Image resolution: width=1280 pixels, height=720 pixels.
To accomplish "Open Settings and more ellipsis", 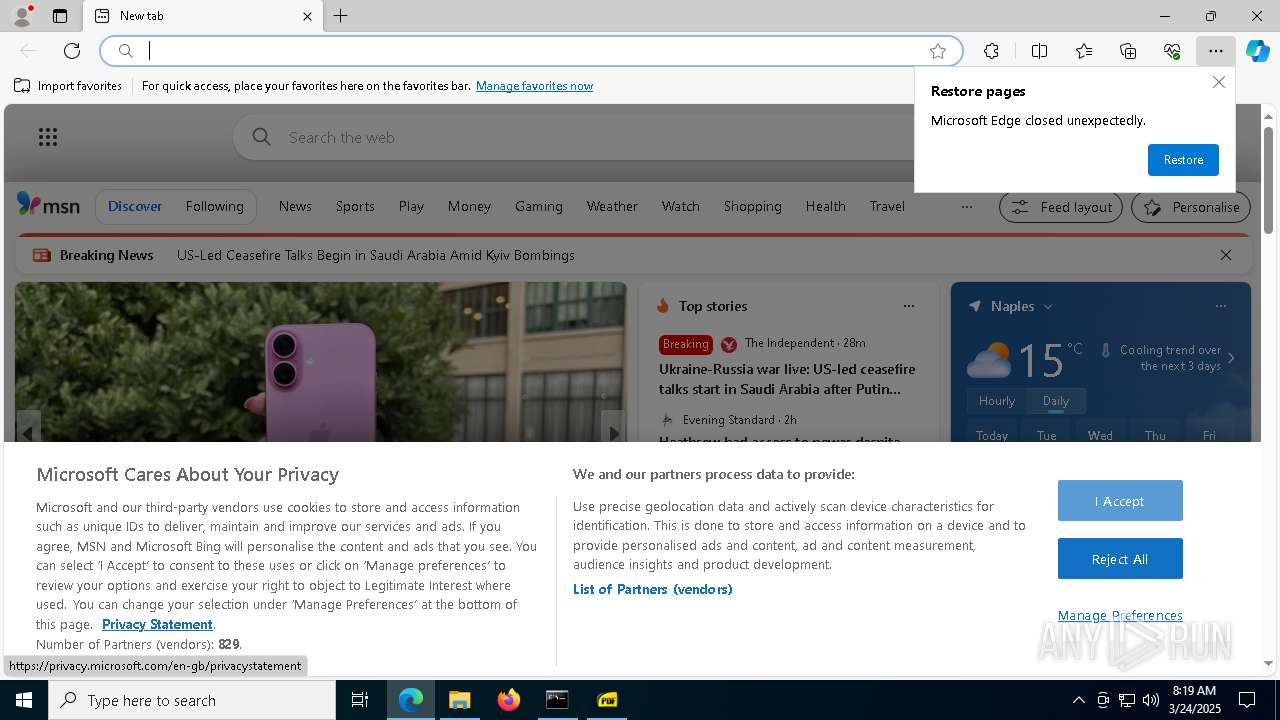I will pos(1215,51).
